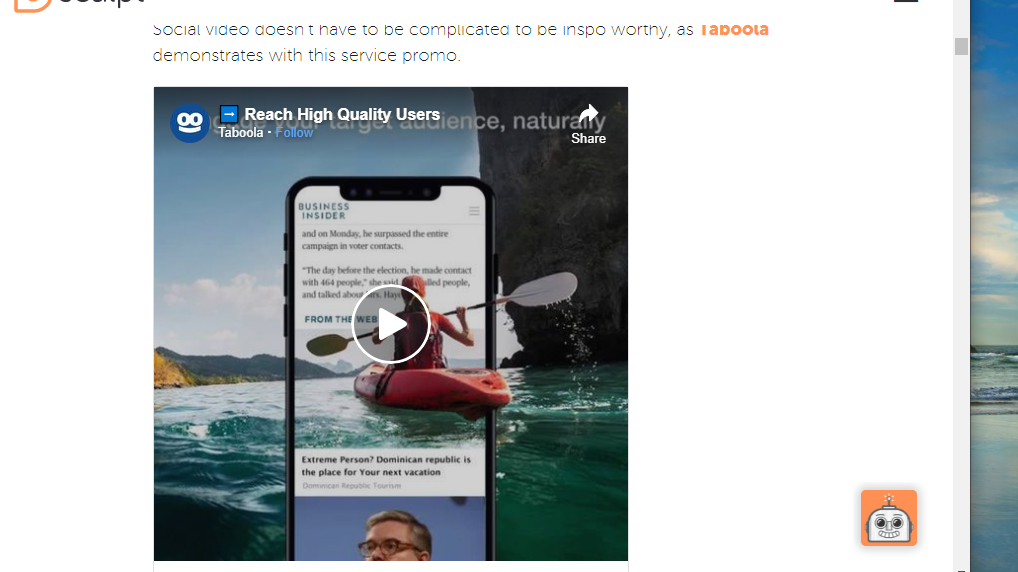The width and height of the screenshot is (1018, 572).
Task: Play the Taboola promo video
Action: pyautogui.click(x=390, y=324)
